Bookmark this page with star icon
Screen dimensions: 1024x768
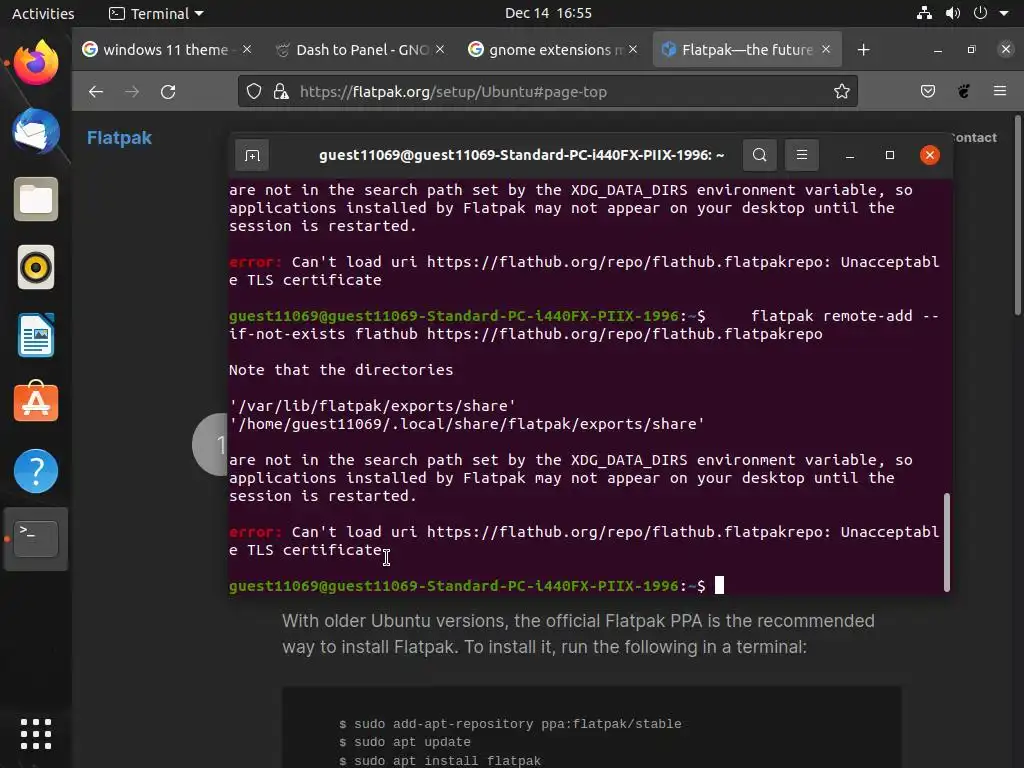click(842, 91)
